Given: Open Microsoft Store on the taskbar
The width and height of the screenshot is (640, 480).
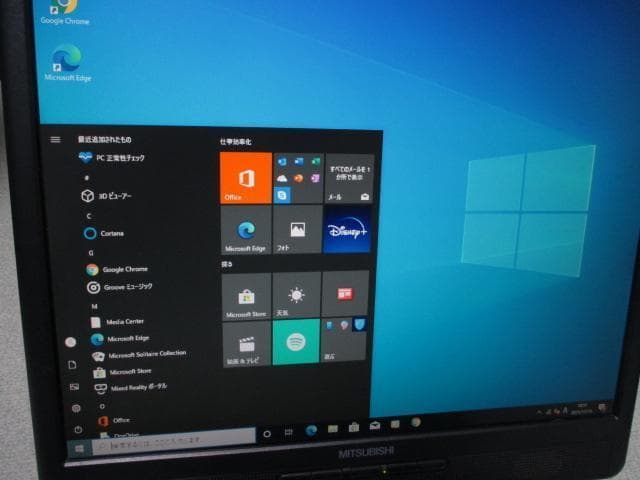Looking at the screenshot, I should (354, 427).
